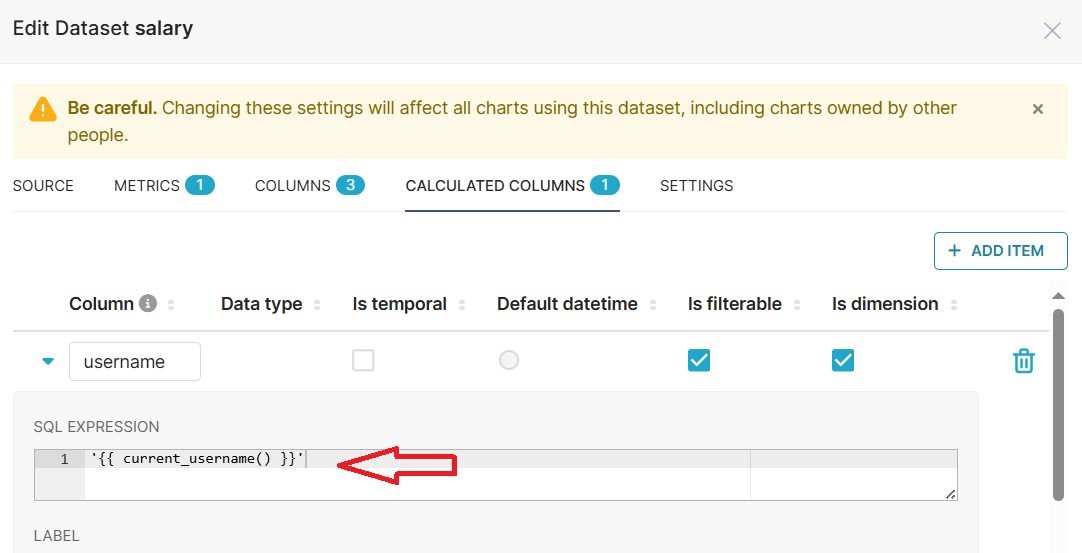The image size is (1082, 553).
Task: Close the Edit Dataset dialog
Action: pos(1052,30)
